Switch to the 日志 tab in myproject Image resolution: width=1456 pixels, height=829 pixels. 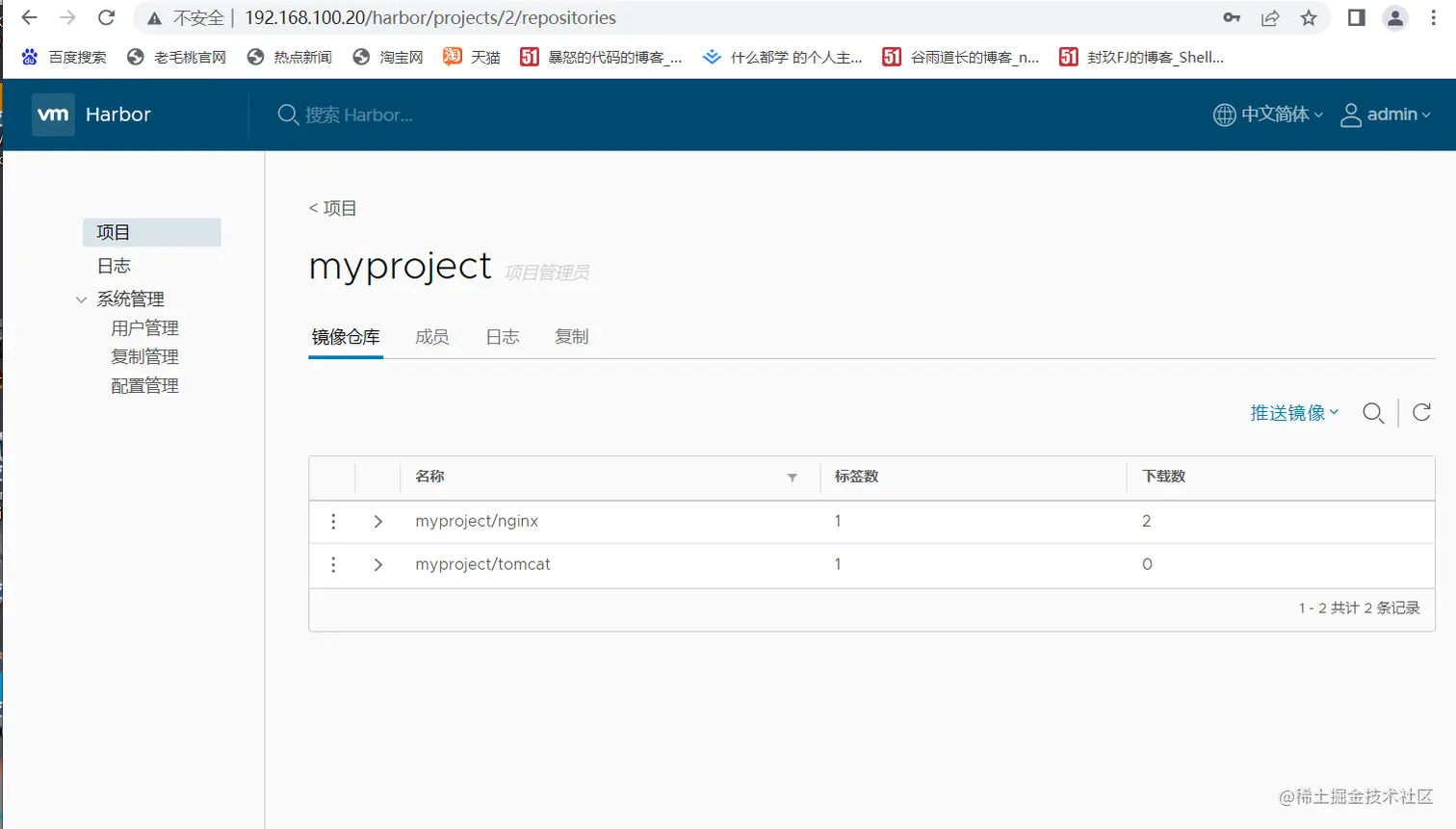503,337
